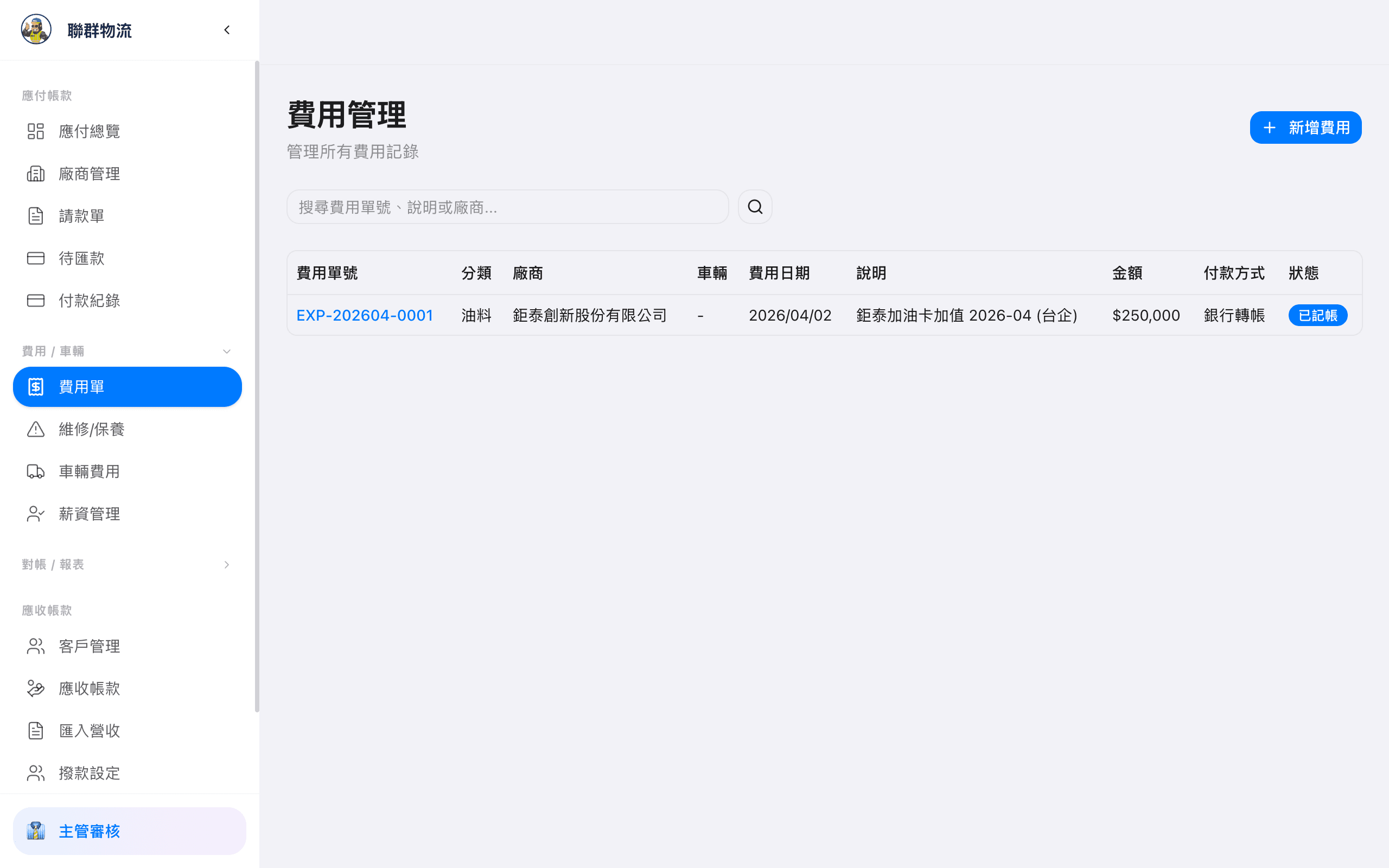Toggle the 已記帳 status badge
Image resolution: width=1389 pixels, height=868 pixels.
click(1318, 315)
